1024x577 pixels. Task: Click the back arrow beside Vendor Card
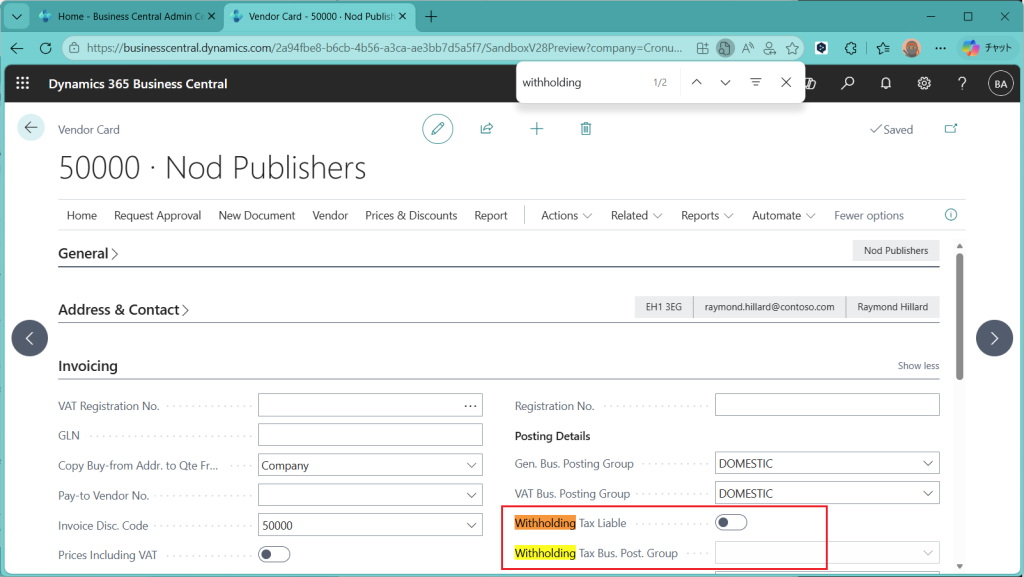(31, 128)
